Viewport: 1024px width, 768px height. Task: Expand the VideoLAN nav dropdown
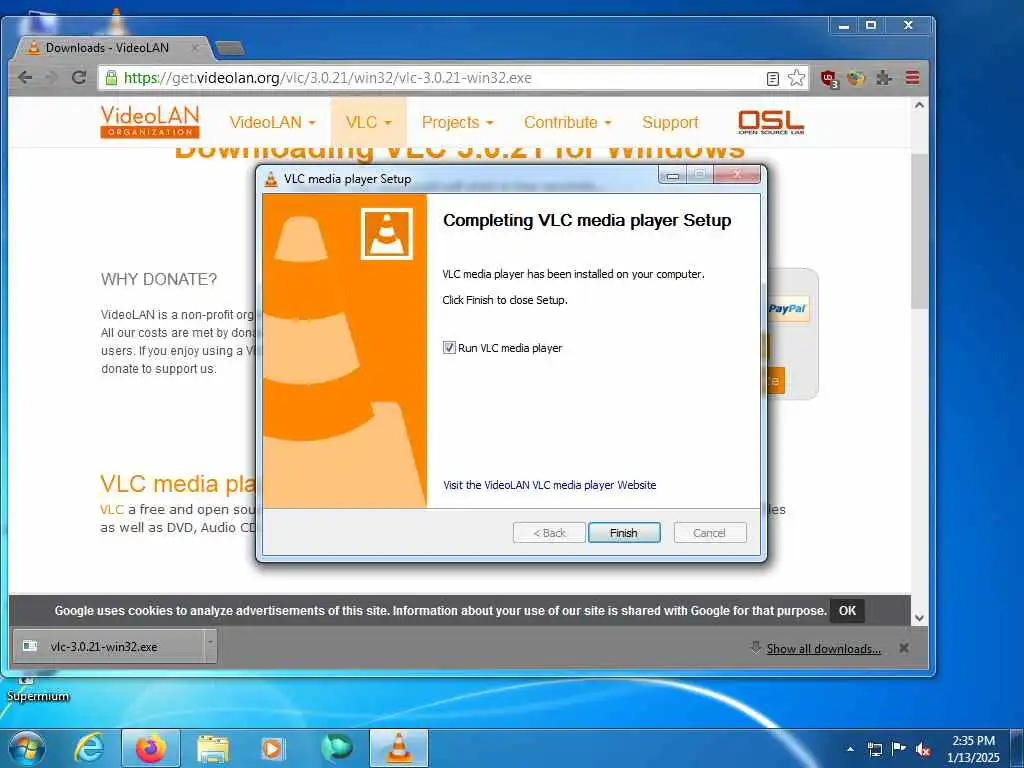[x=272, y=122]
